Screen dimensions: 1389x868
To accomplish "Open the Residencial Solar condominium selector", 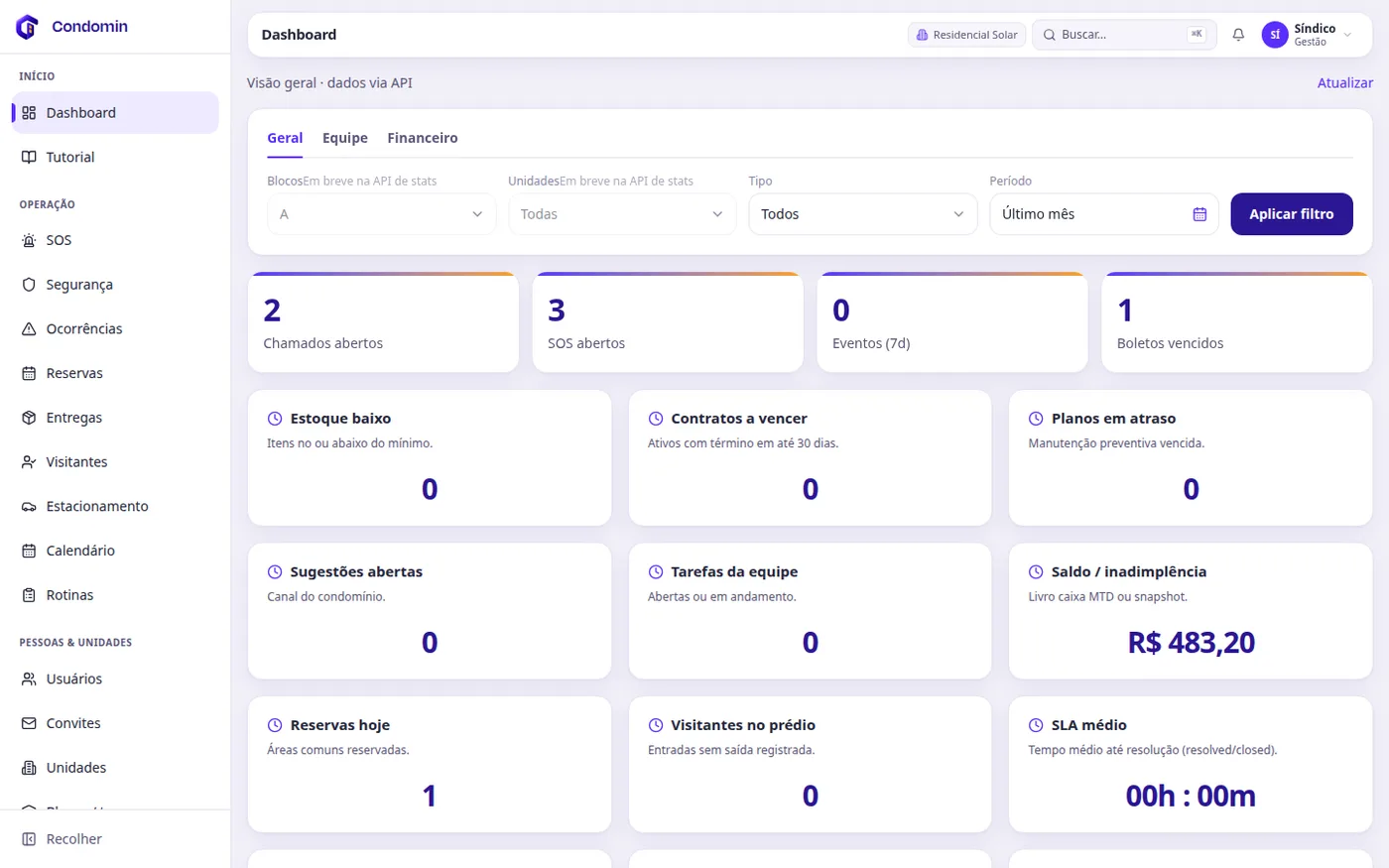I will coord(967,35).
